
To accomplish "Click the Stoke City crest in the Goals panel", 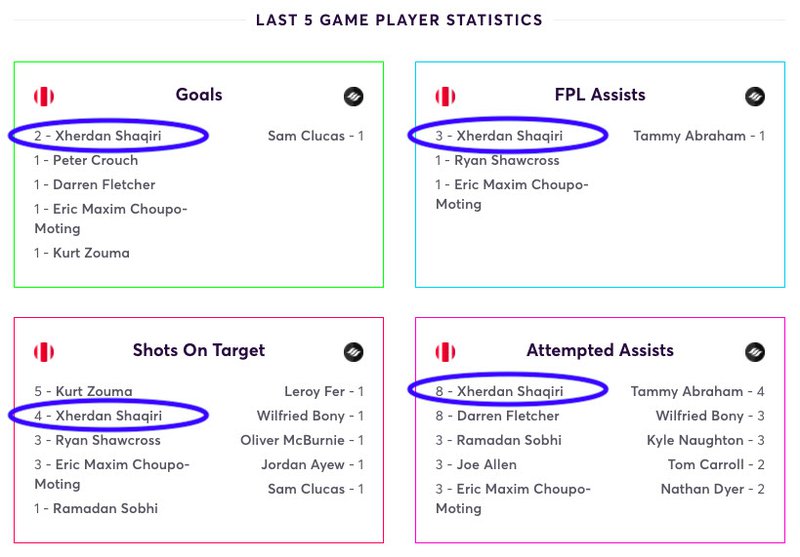I will pyautogui.click(x=44, y=96).
